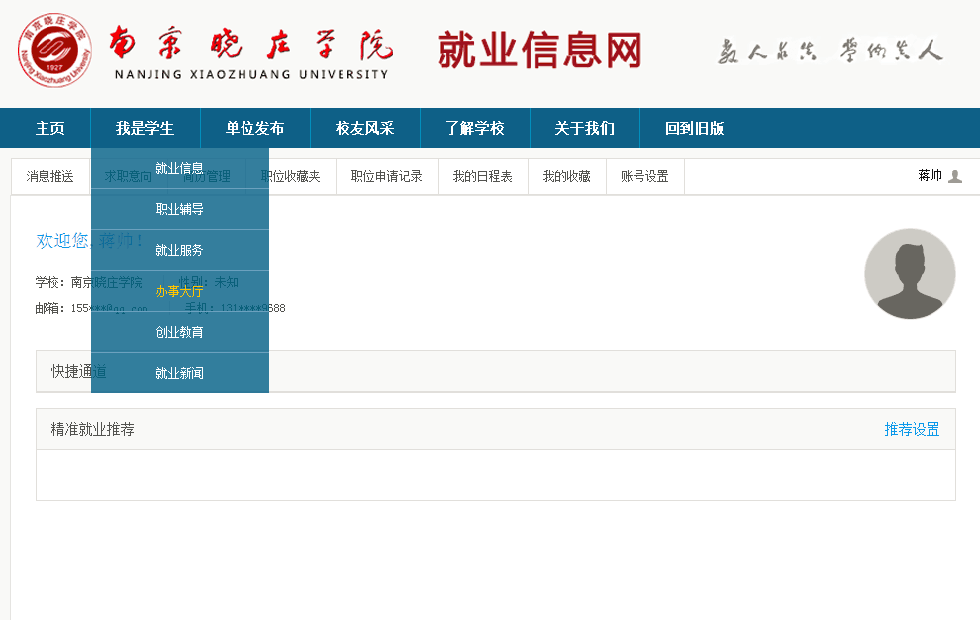980x620 pixels.
Task: Click the large profile avatar picture
Action: pos(909,274)
